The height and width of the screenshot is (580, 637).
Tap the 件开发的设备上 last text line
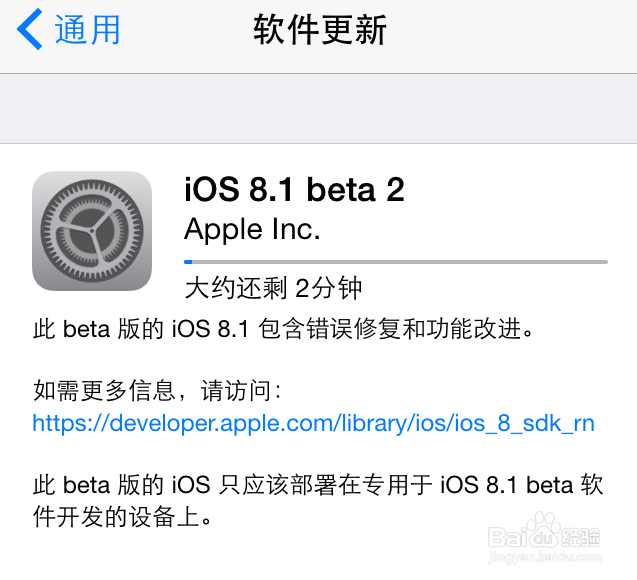click(x=122, y=517)
